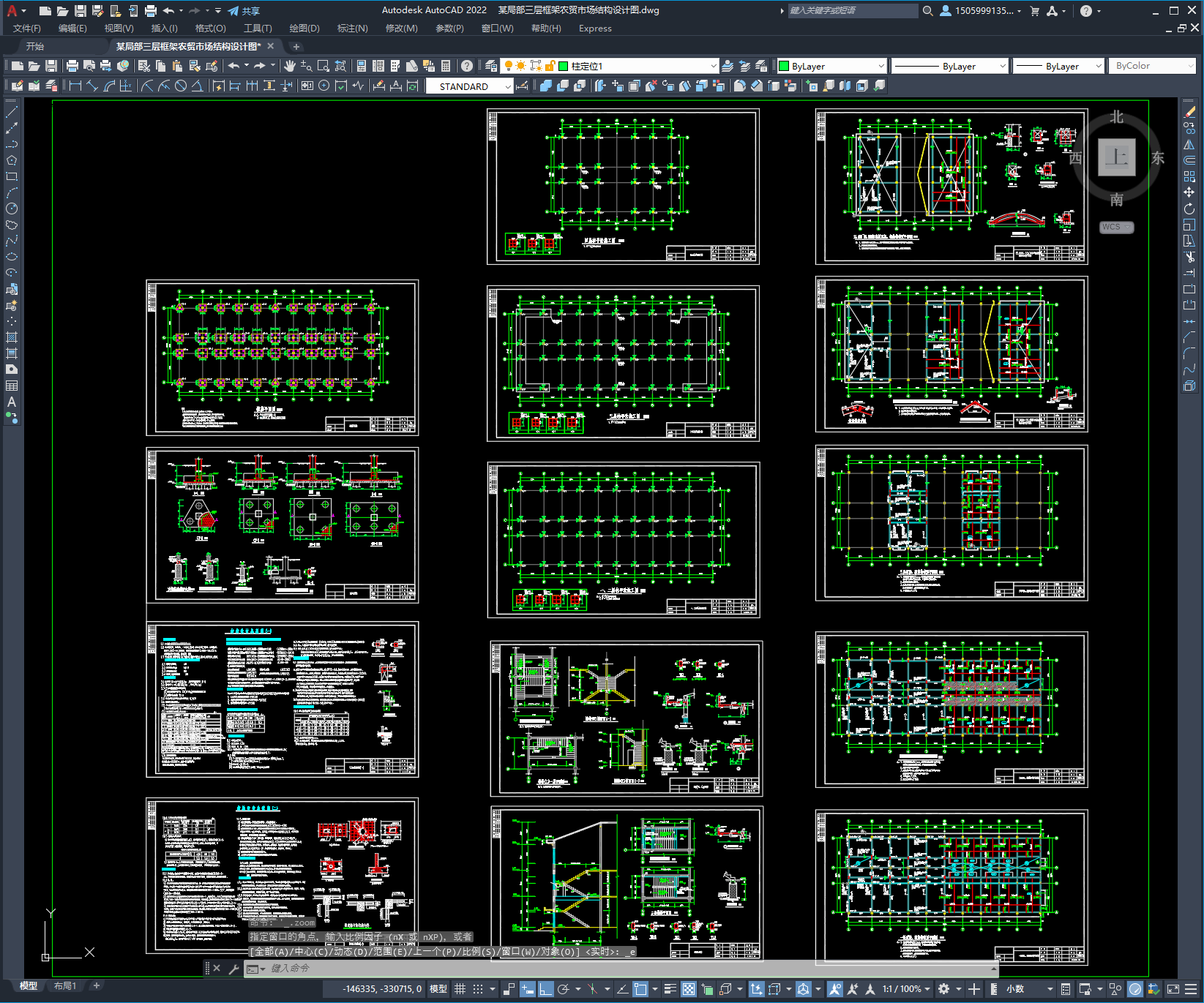Open the ByColor plot style dropdown

click(x=1153, y=66)
